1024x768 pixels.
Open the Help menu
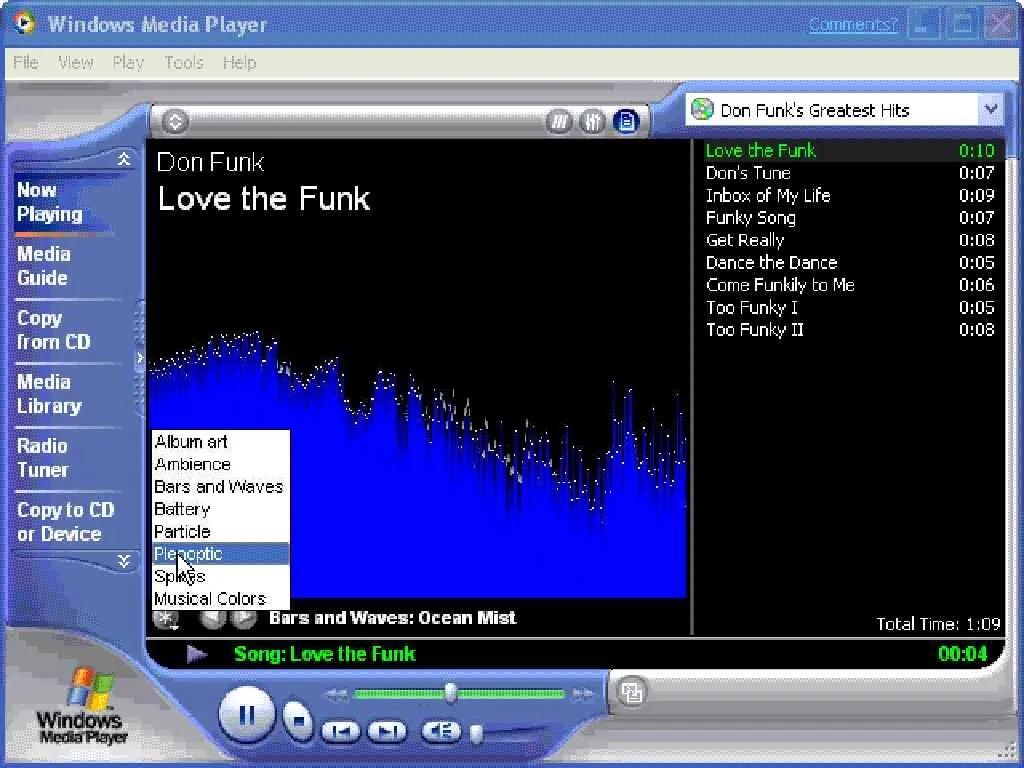click(240, 63)
